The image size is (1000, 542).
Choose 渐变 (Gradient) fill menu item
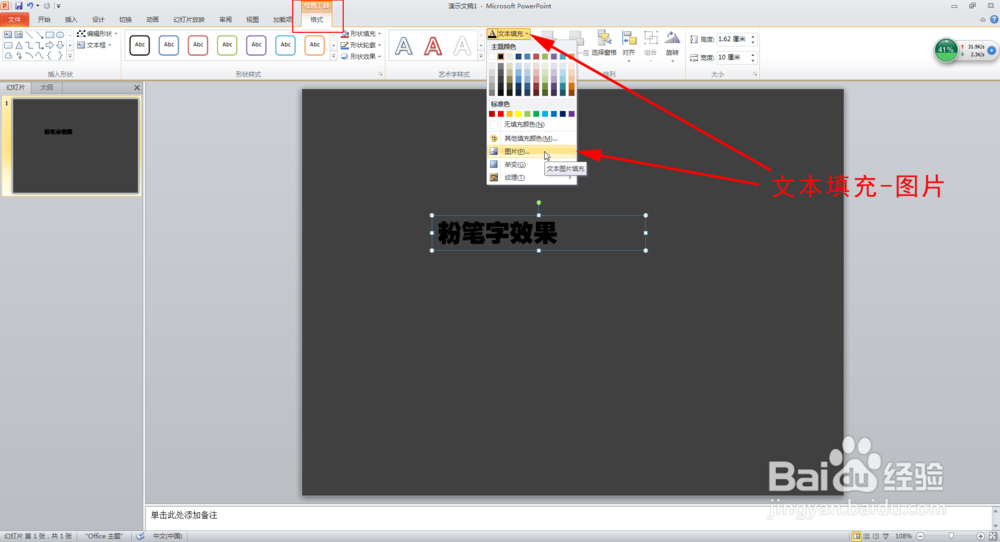tap(532, 165)
